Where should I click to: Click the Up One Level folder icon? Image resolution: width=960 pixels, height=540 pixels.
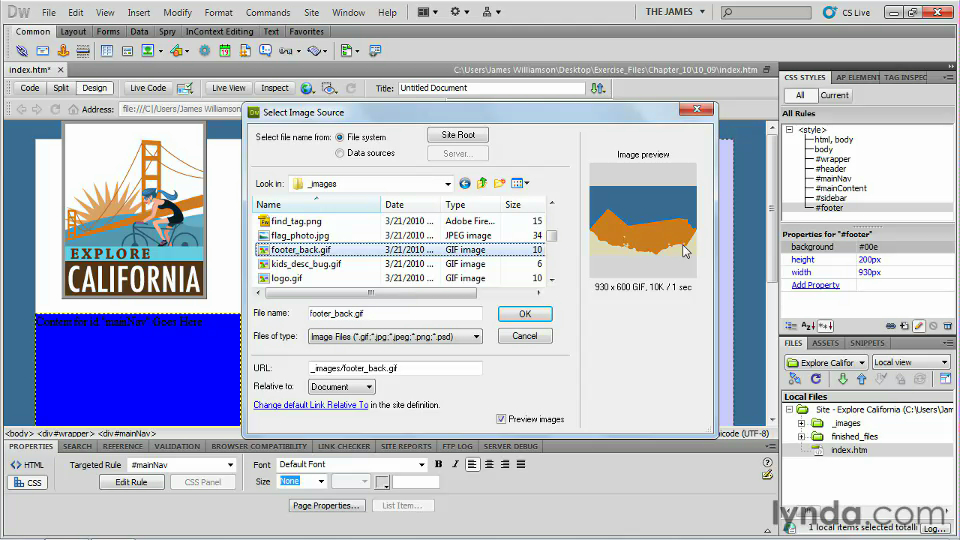tap(482, 183)
